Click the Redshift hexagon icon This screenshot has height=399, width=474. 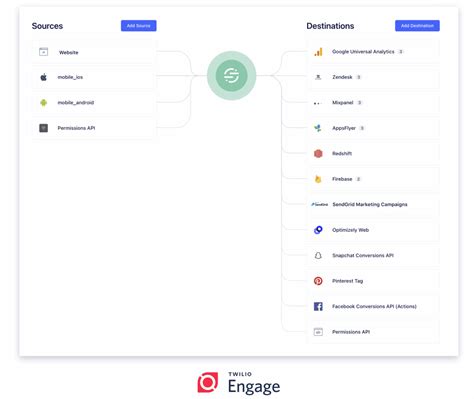(x=318, y=153)
